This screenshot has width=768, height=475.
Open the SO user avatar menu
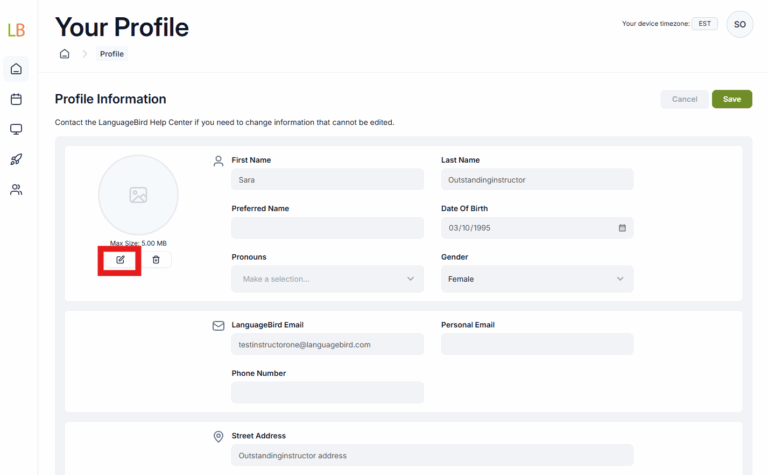[x=740, y=24]
